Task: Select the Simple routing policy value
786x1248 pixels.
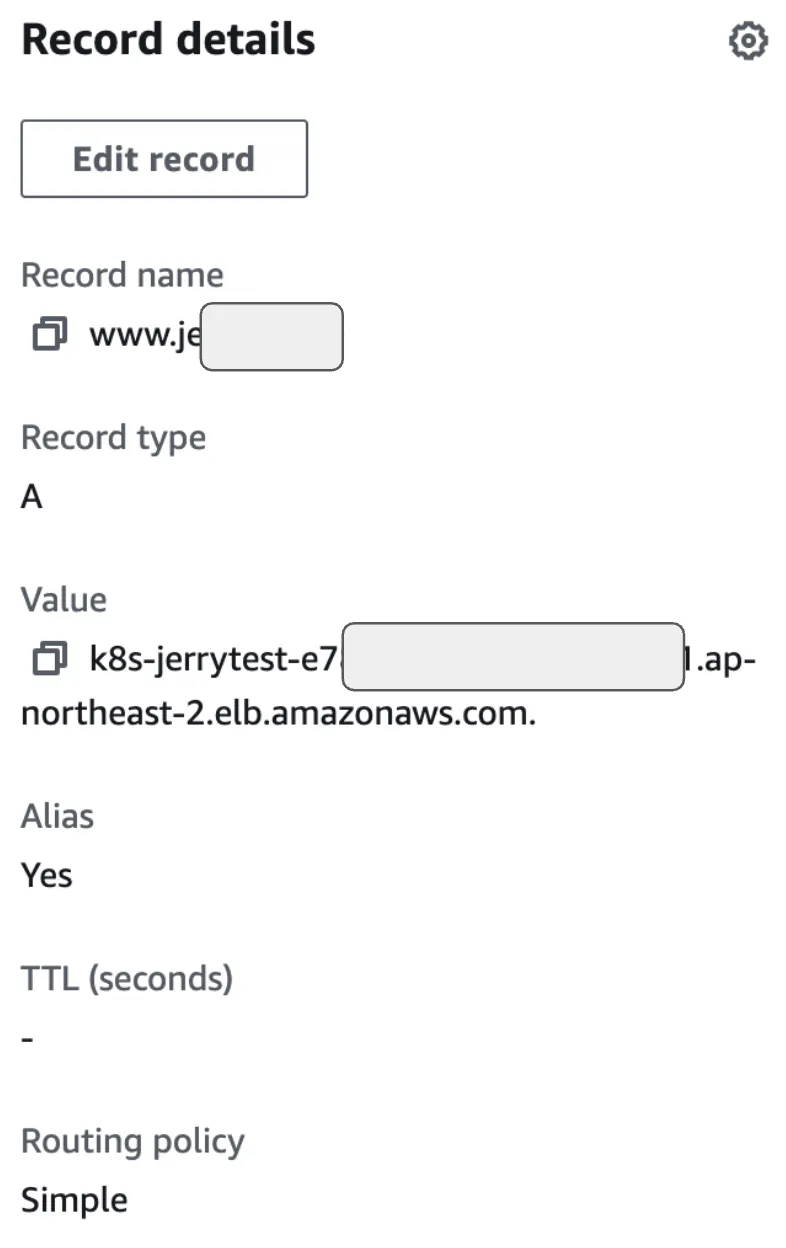Action: coord(74,1200)
